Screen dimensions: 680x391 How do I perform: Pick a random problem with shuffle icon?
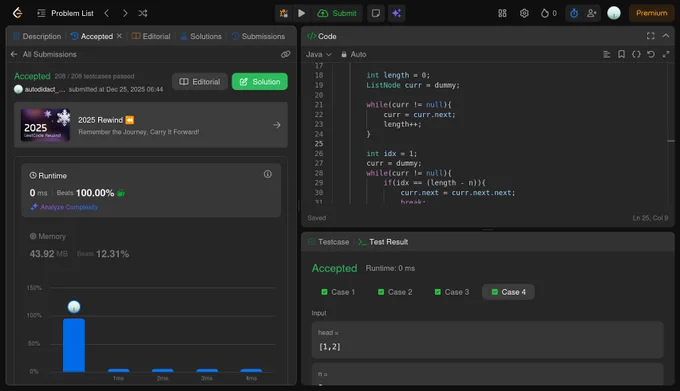coord(143,13)
